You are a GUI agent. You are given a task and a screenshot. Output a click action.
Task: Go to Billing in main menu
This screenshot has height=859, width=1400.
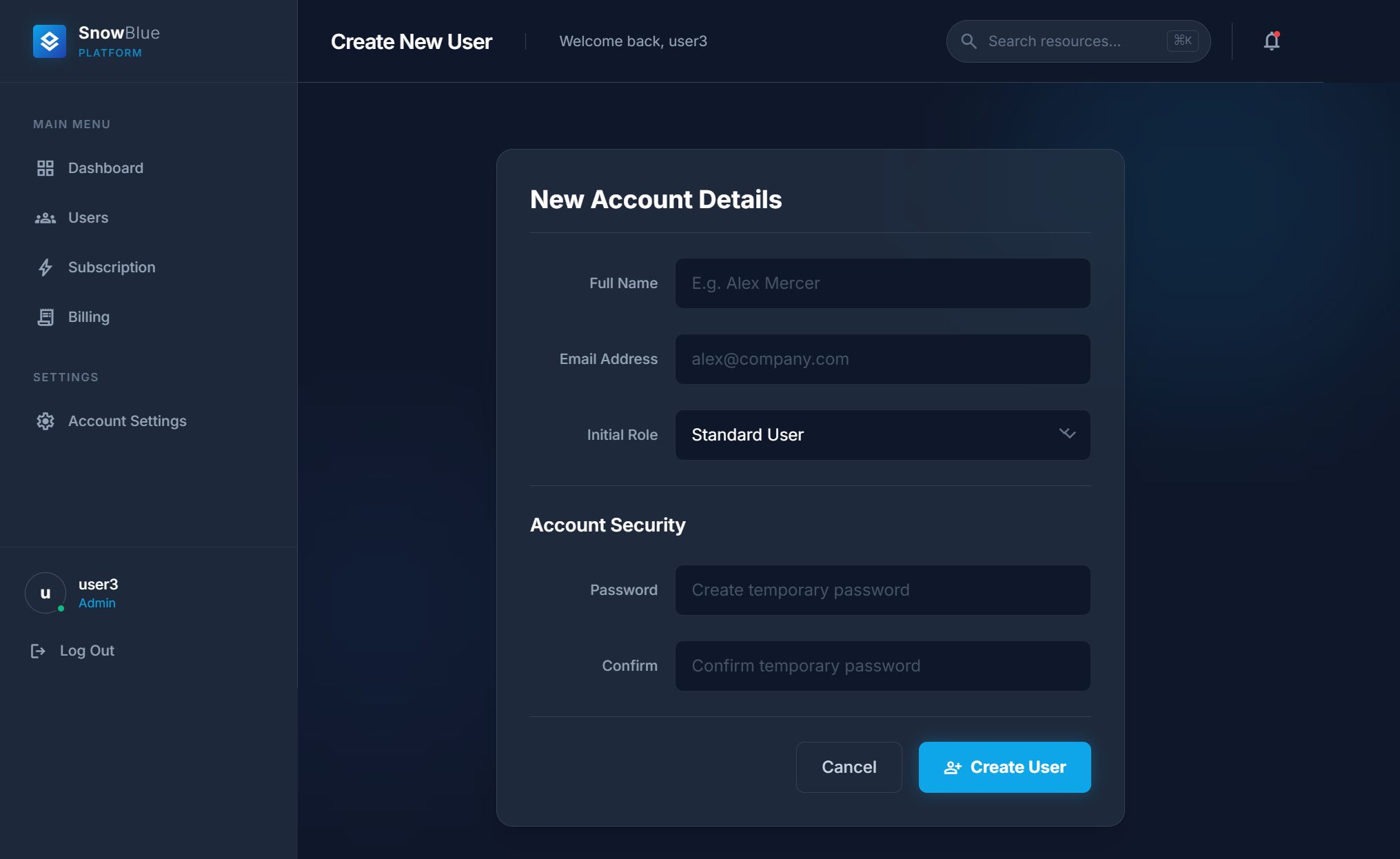(88, 317)
